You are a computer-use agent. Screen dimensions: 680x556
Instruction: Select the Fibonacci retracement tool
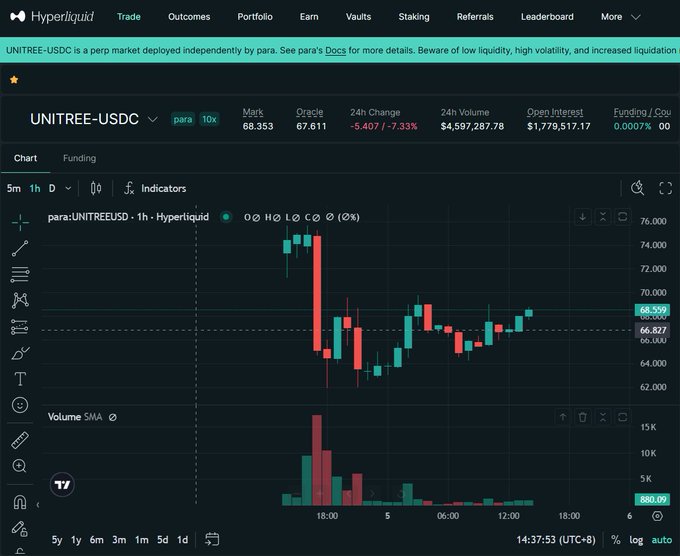click(x=20, y=275)
